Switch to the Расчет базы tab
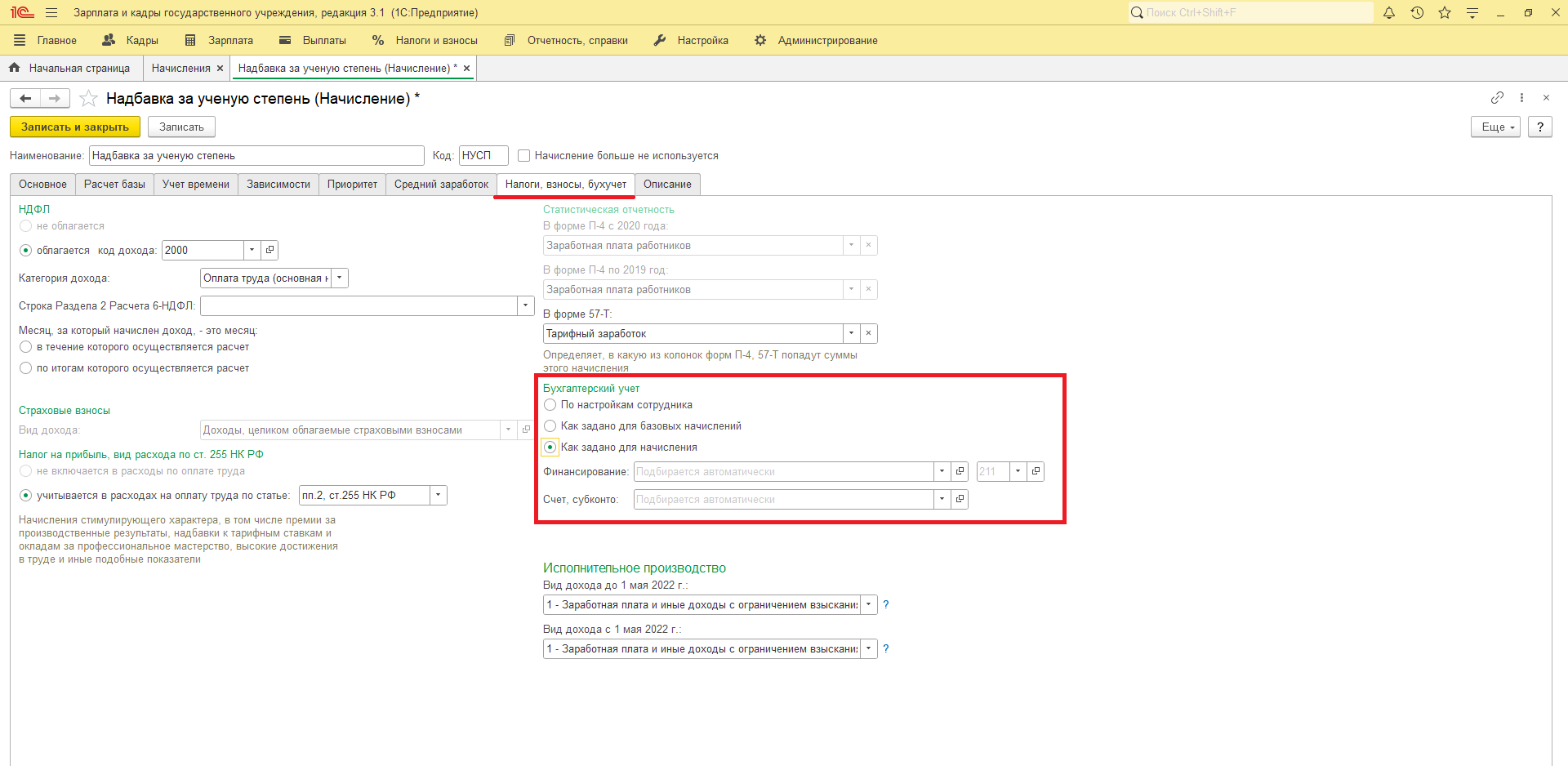Image resolution: width=1568 pixels, height=766 pixels. click(114, 184)
